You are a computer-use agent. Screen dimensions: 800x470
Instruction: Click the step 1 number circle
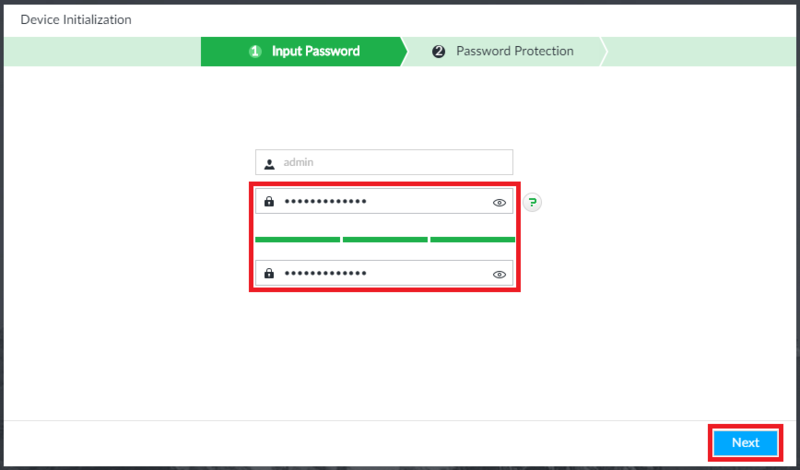pos(256,52)
